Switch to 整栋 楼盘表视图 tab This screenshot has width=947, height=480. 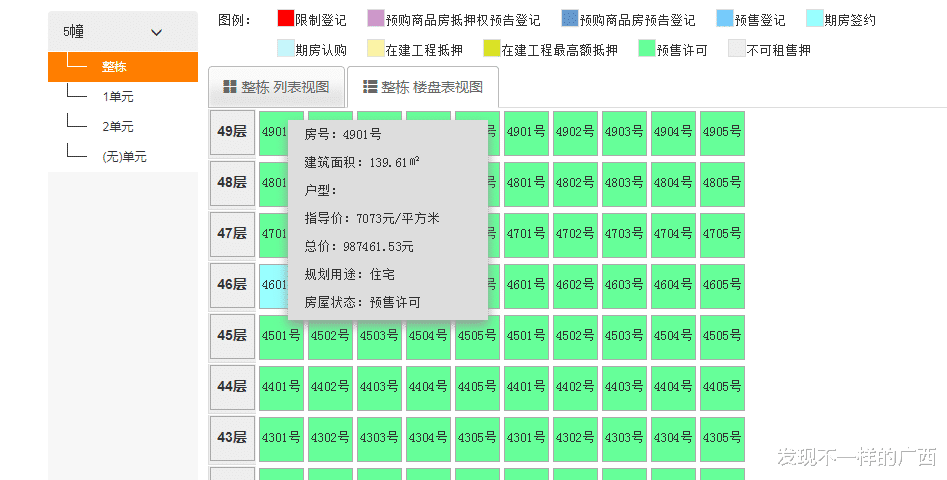coord(423,87)
